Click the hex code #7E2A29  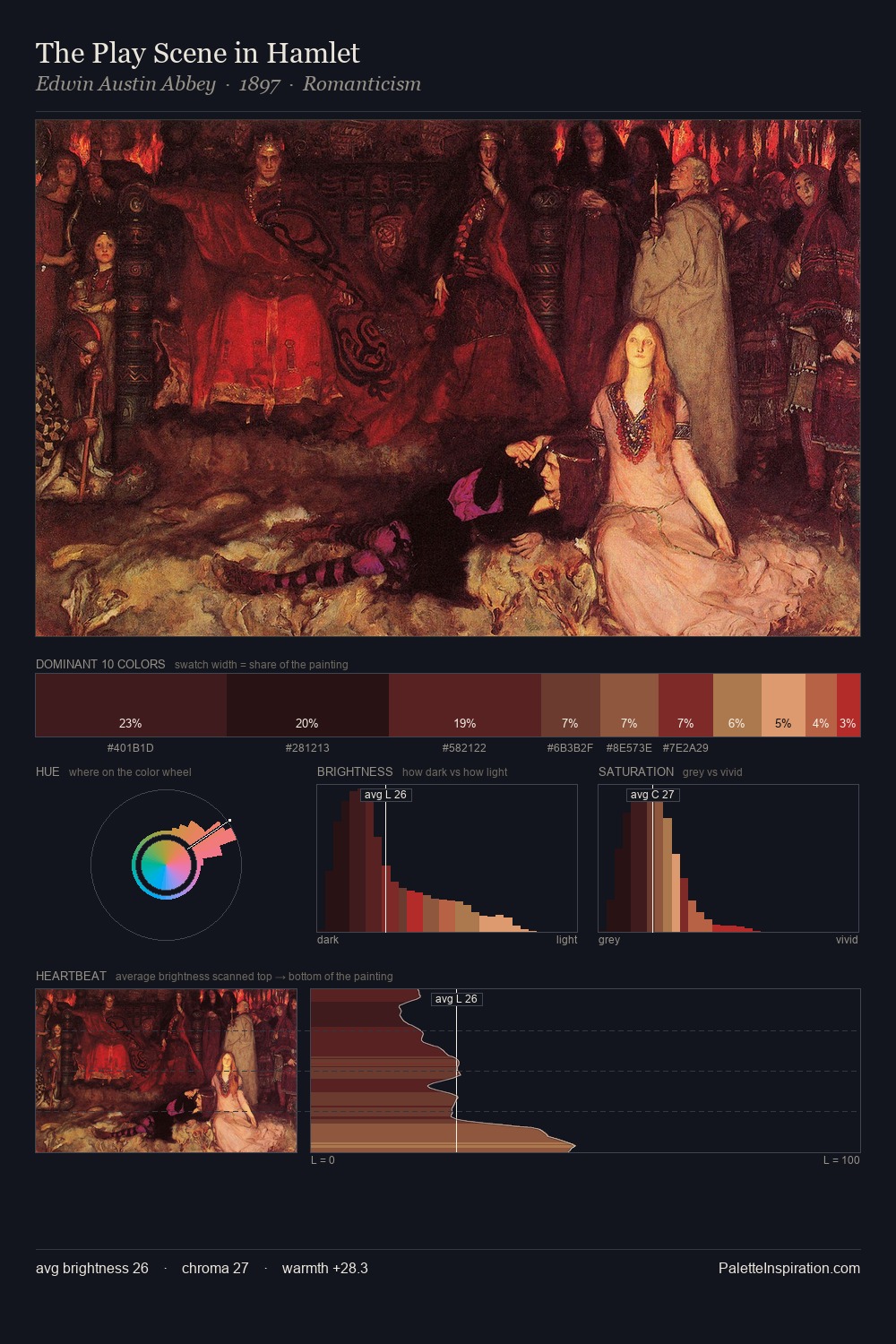[x=685, y=747]
